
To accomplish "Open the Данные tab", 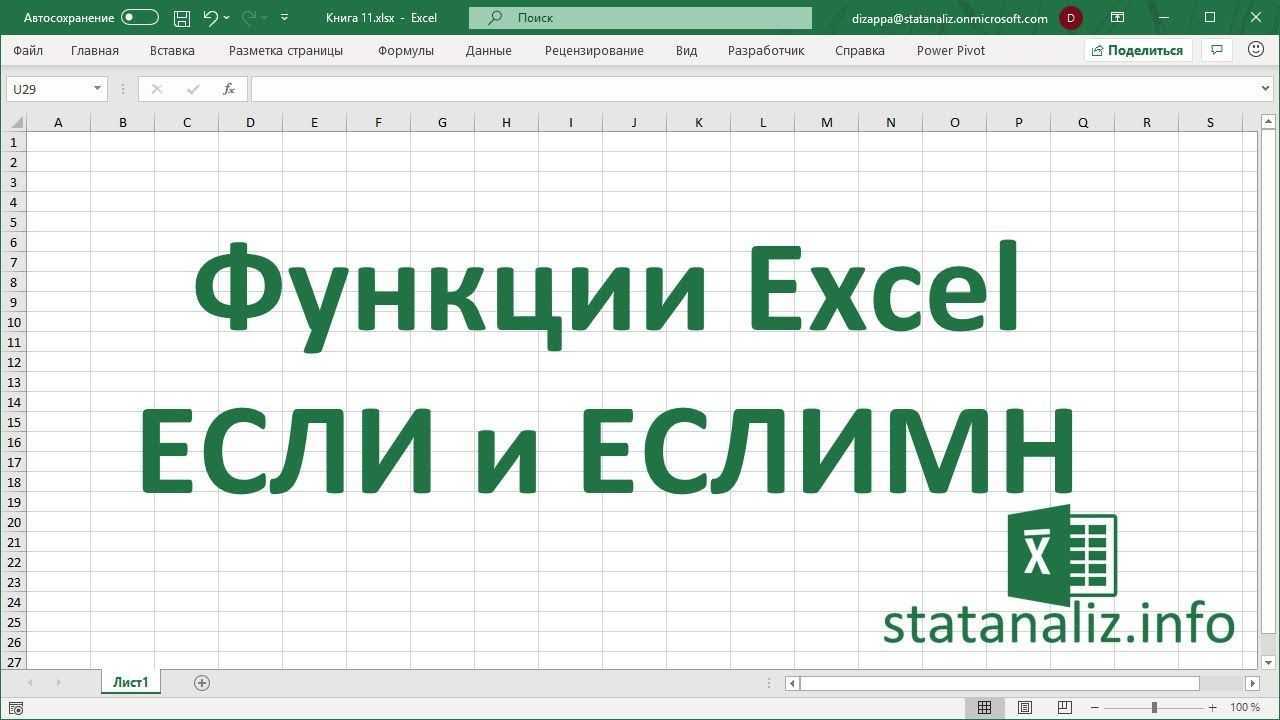I will 488,50.
